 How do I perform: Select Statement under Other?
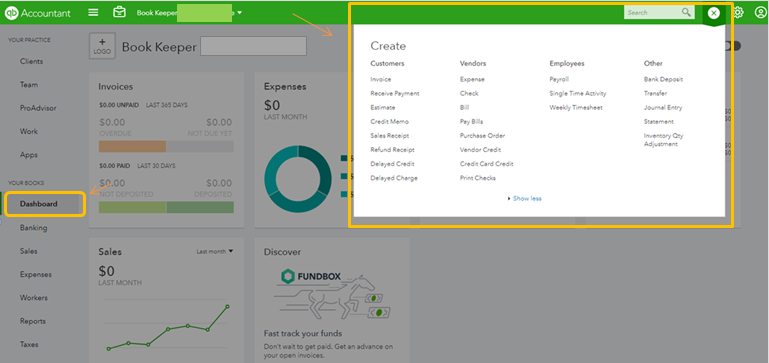(x=659, y=122)
